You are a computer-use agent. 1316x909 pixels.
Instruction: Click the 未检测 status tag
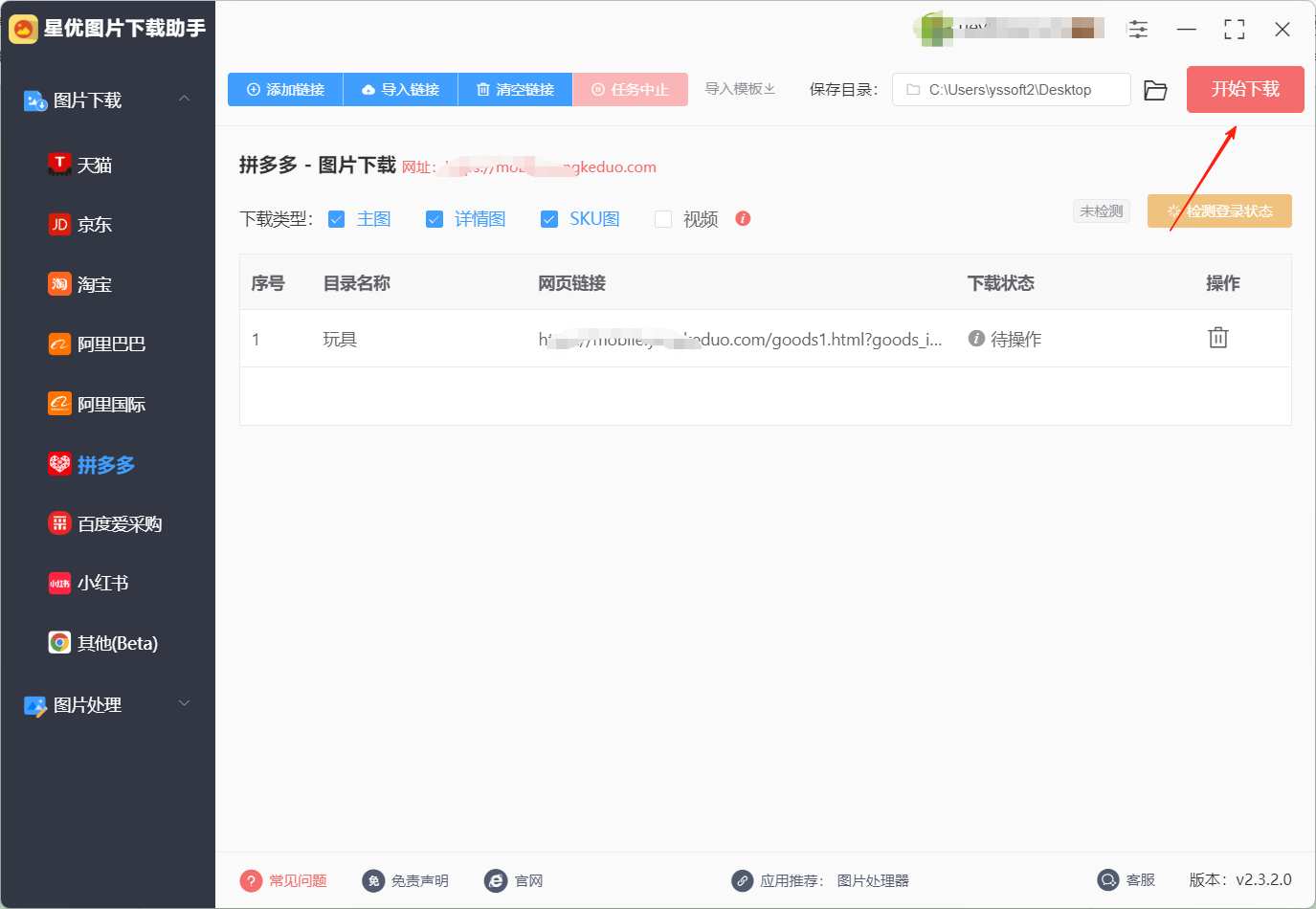1102,211
